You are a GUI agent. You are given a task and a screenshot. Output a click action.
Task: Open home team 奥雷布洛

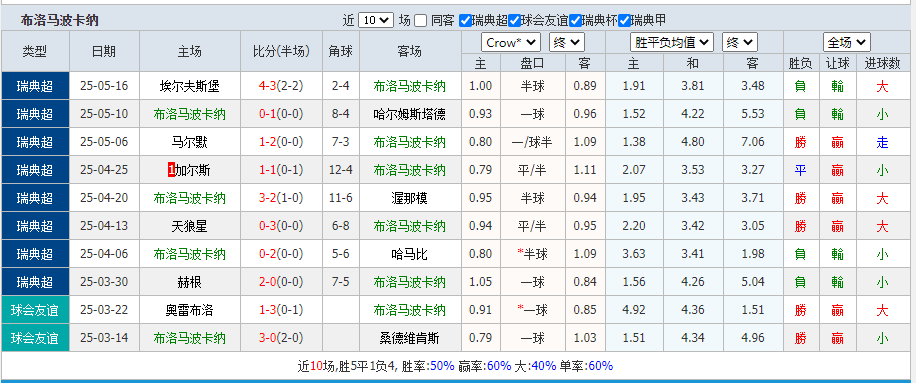pyautogui.click(x=190, y=310)
